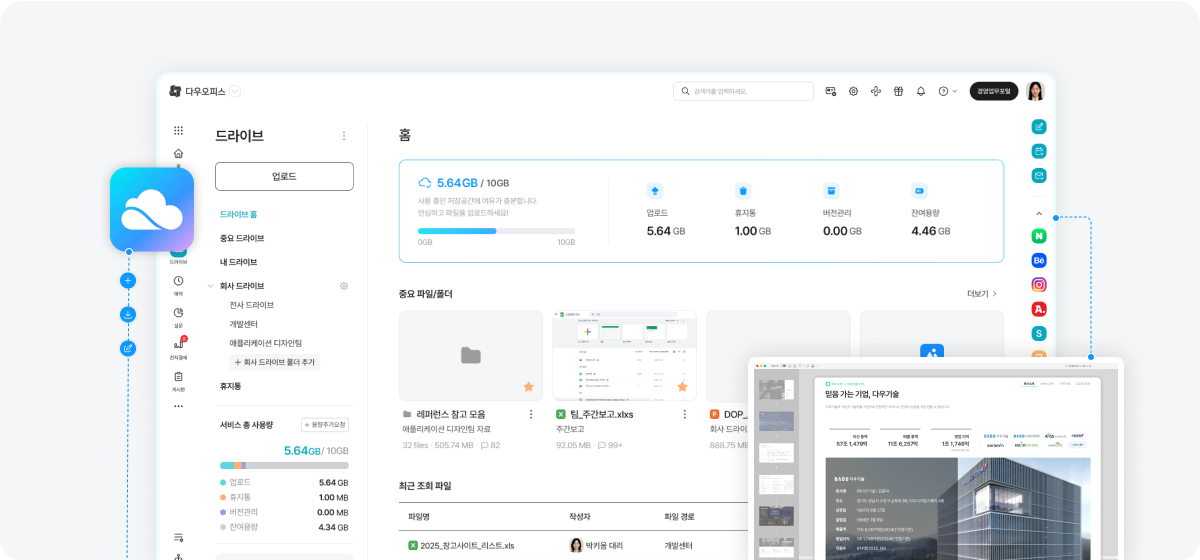Click the teal calendar icon in right sidebar
Image resolution: width=1200 pixels, height=560 pixels.
click(x=1039, y=151)
